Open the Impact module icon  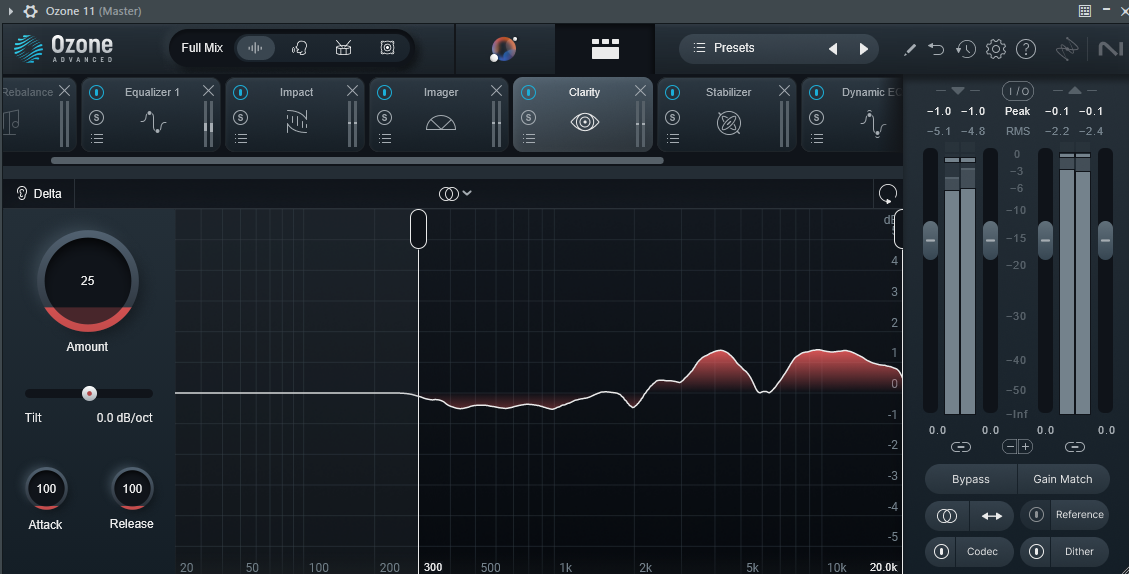[x=297, y=122]
